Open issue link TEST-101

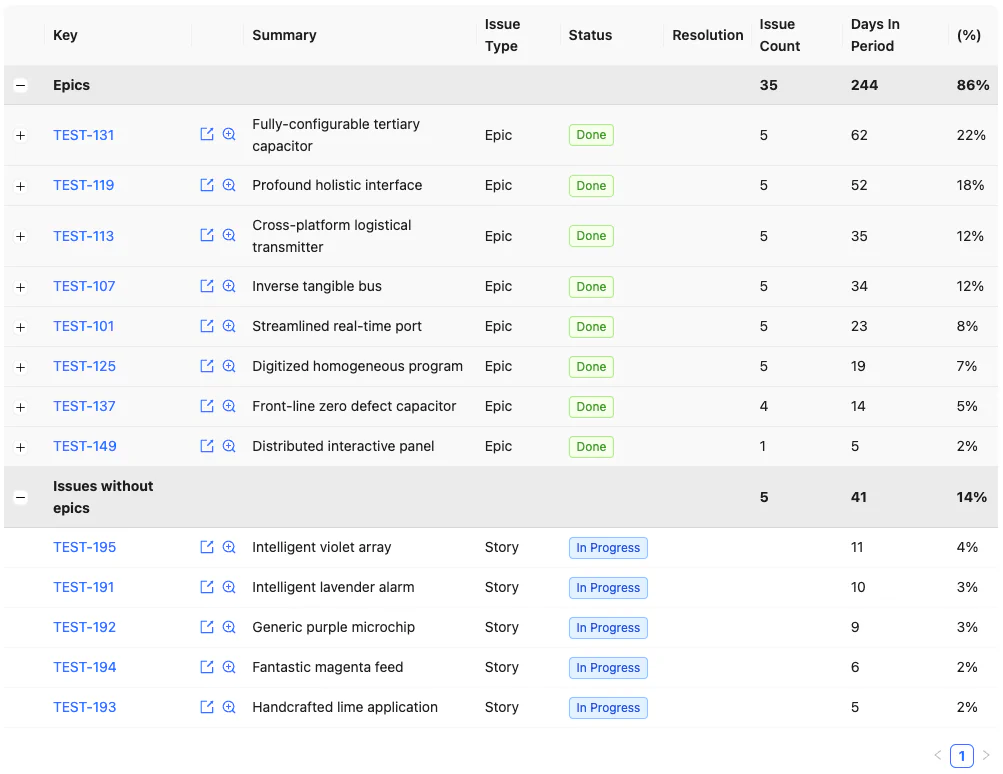pyautogui.click(x=84, y=326)
